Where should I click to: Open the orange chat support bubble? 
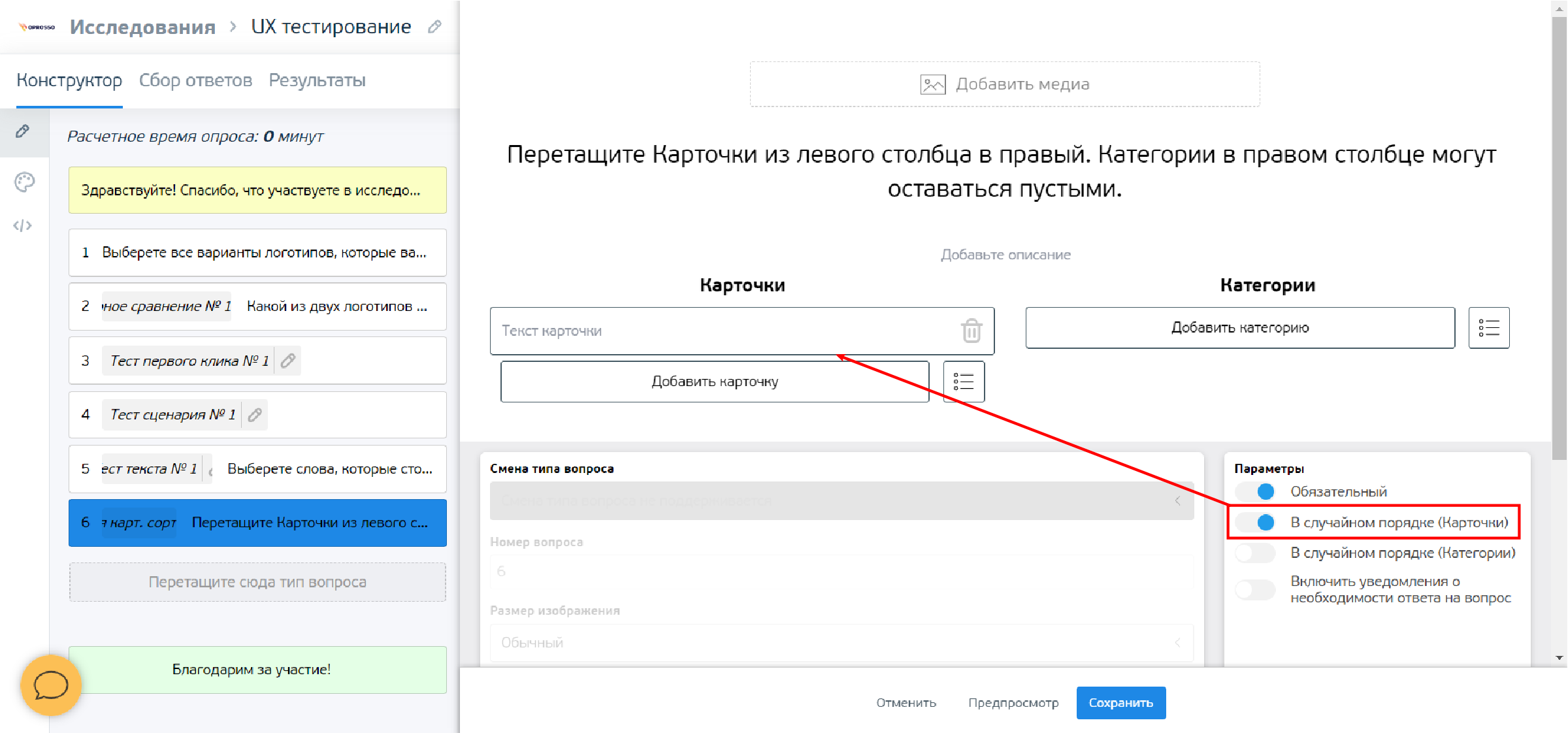coord(51,685)
